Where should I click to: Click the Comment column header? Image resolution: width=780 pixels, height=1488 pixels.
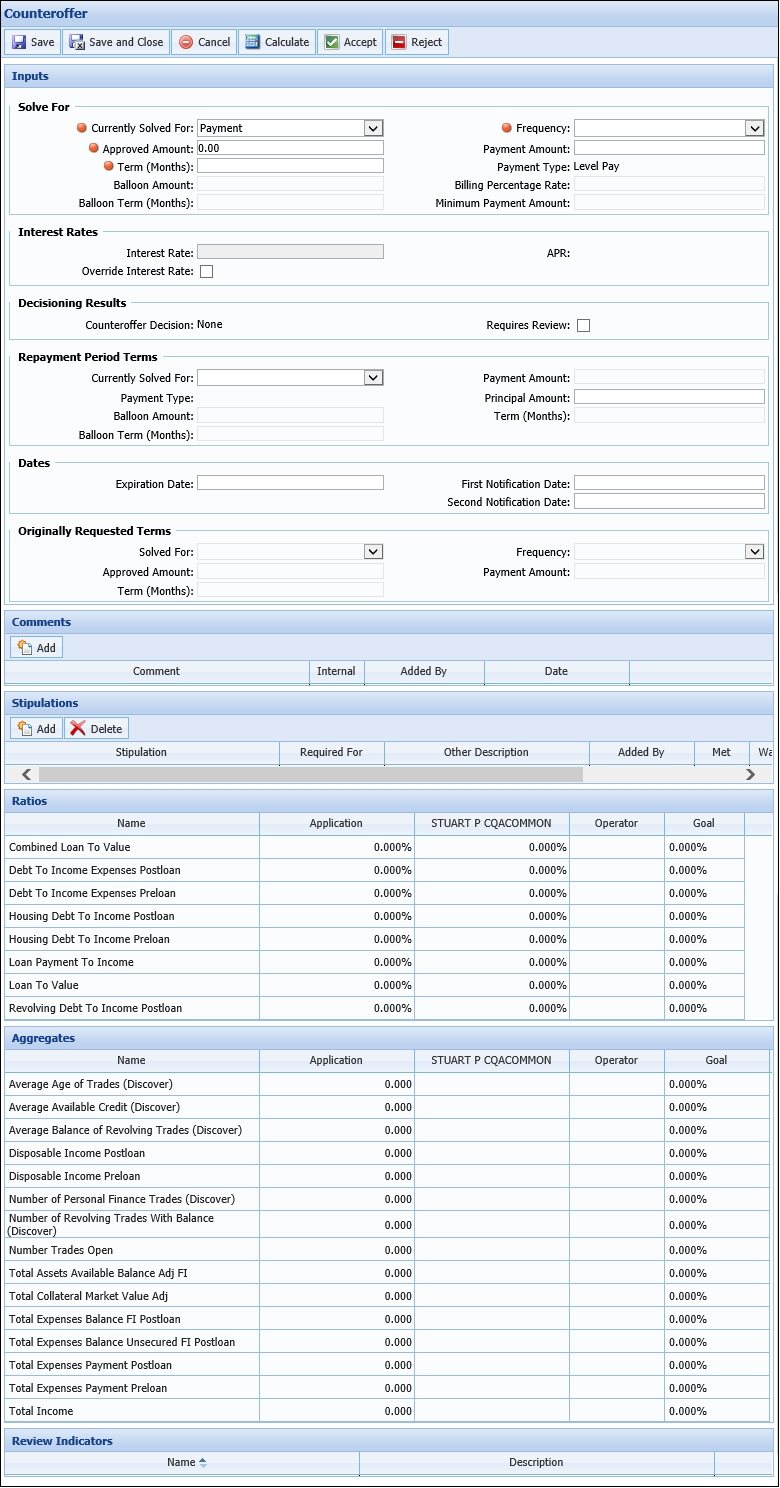click(156, 671)
